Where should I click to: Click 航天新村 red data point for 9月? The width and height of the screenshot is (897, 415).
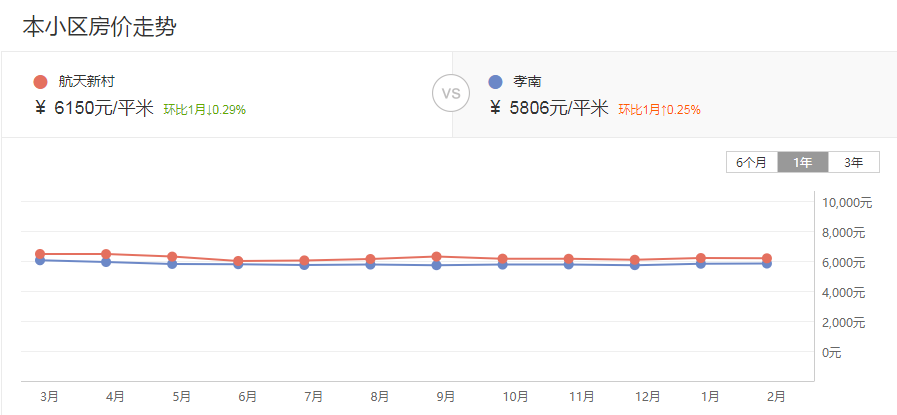tap(436, 257)
